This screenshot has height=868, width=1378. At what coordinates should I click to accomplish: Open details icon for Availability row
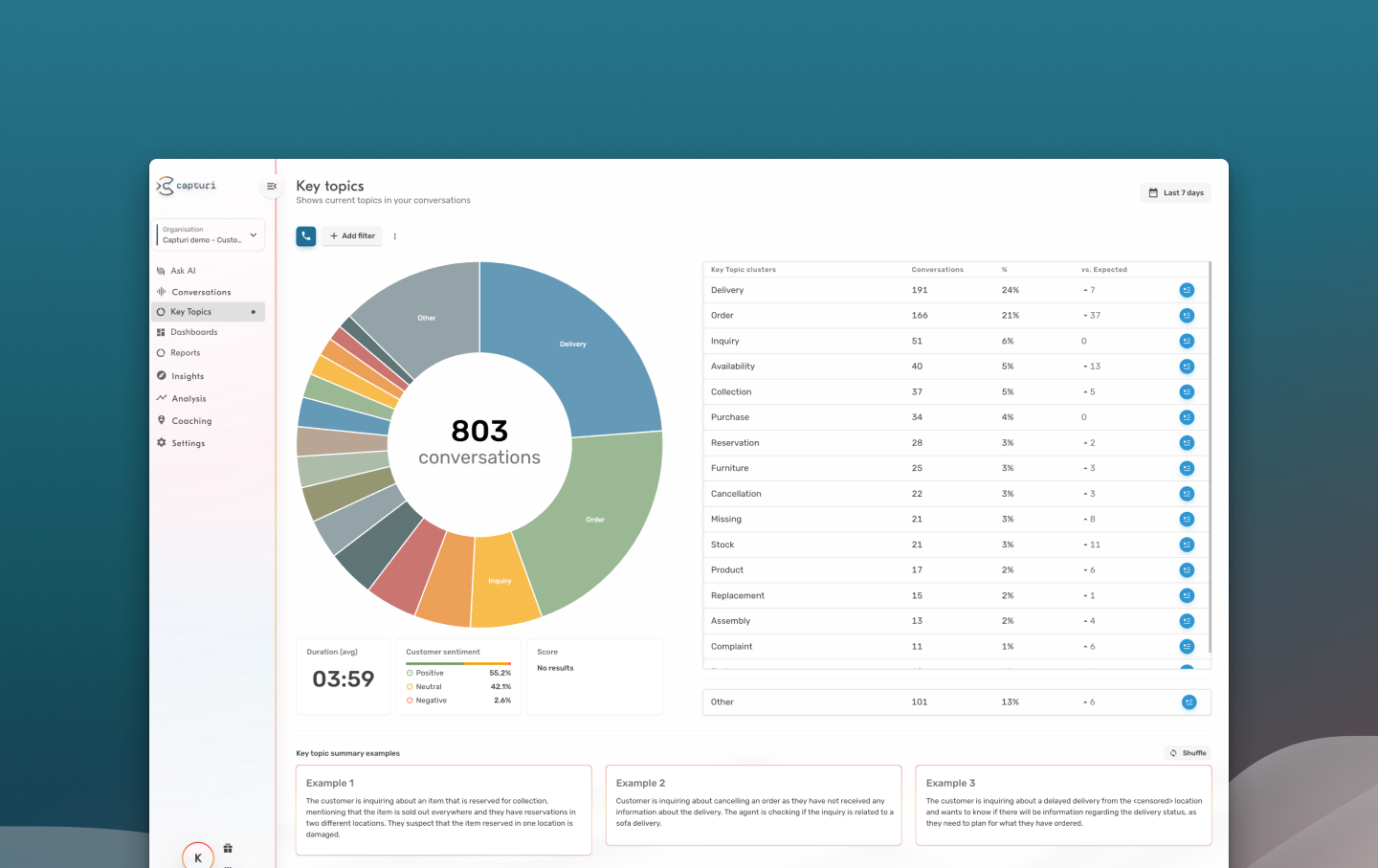point(1187,367)
